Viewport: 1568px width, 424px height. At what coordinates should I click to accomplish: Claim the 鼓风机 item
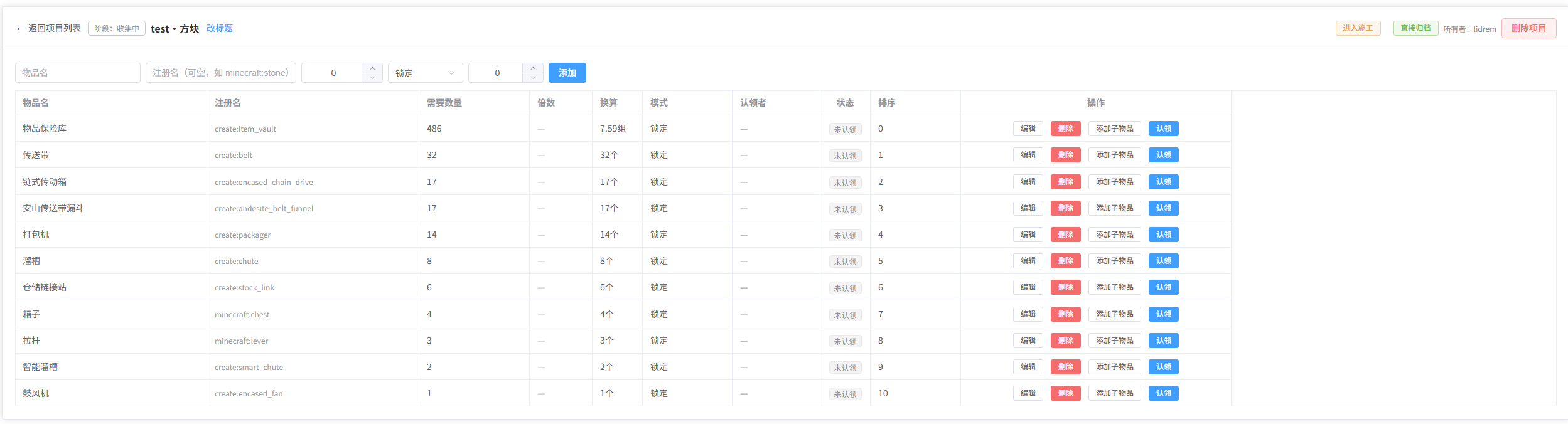(1164, 393)
